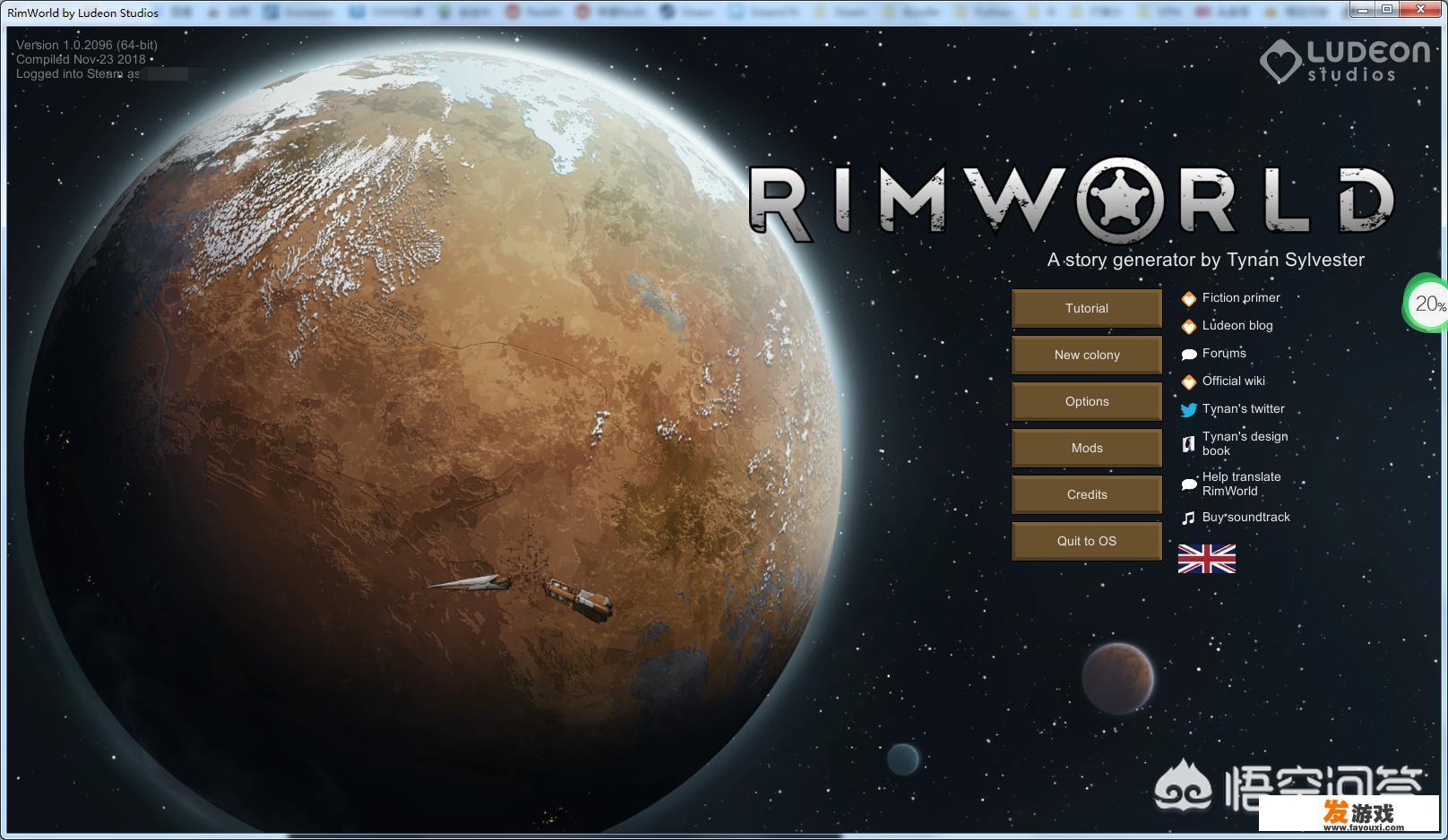Image resolution: width=1448 pixels, height=840 pixels.
Task: Close the RimWorld window
Action: [1418, 9]
